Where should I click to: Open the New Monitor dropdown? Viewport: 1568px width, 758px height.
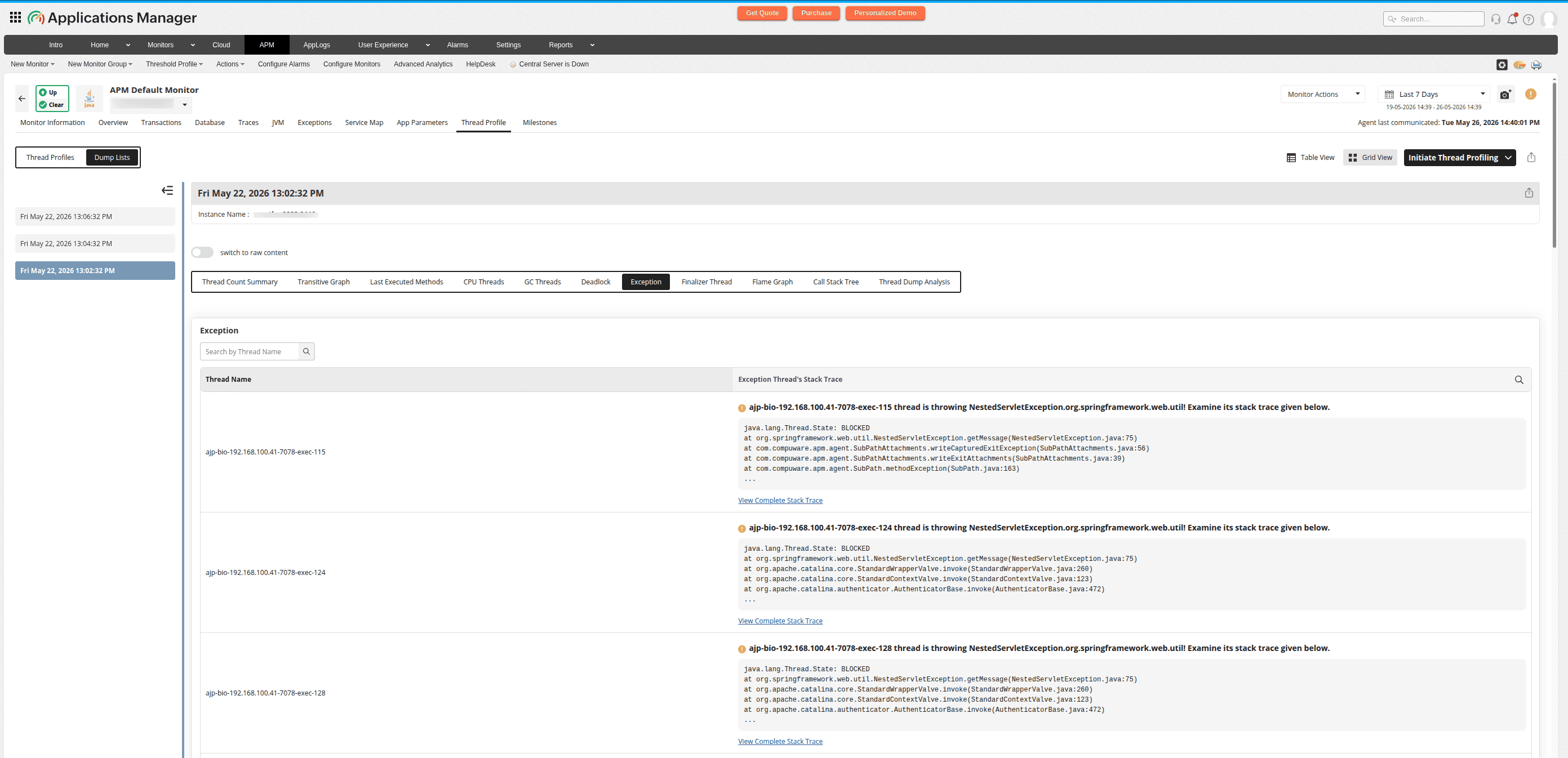(x=32, y=64)
